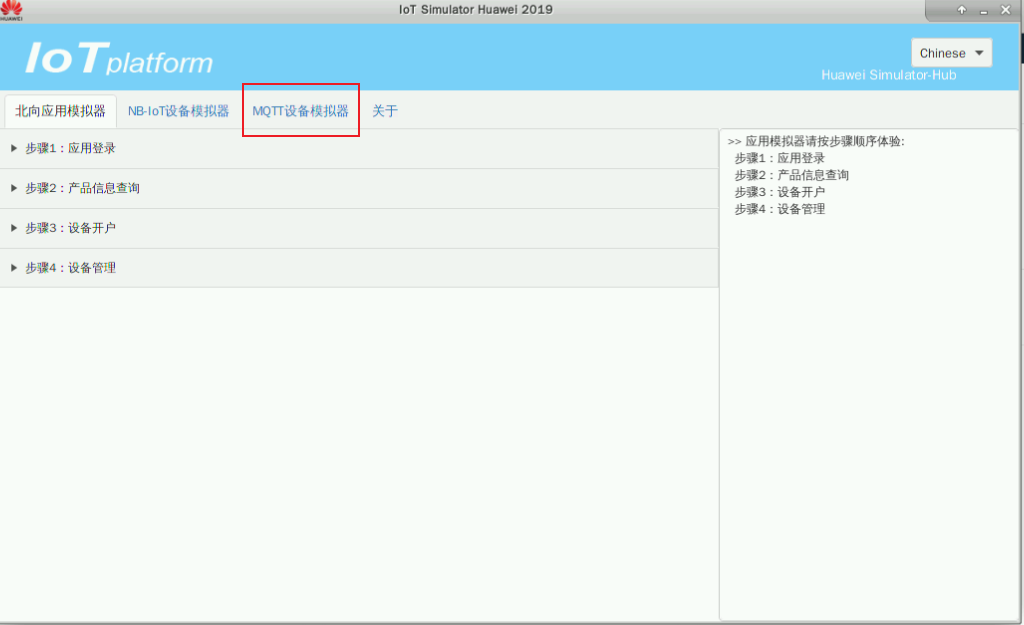
Task: Click the 步骤4：设备管理 section header
Action: coord(359,268)
